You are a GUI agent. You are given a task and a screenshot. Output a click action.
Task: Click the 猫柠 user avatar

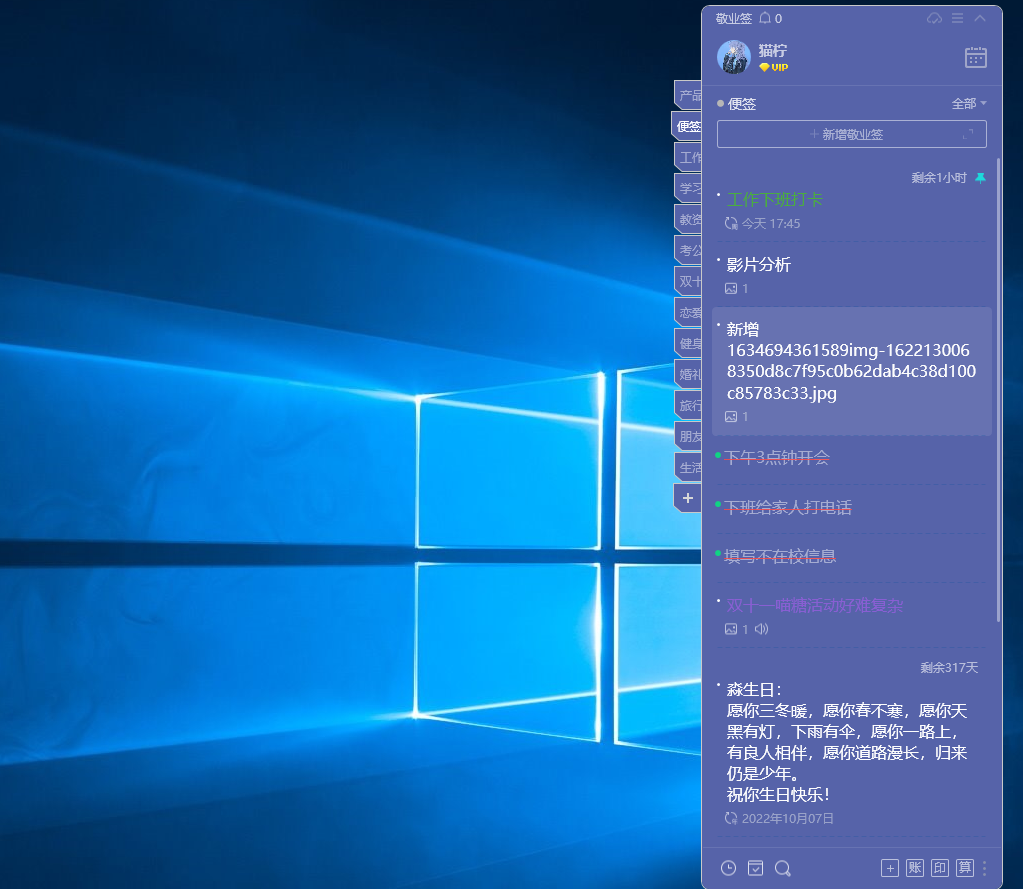click(733, 57)
